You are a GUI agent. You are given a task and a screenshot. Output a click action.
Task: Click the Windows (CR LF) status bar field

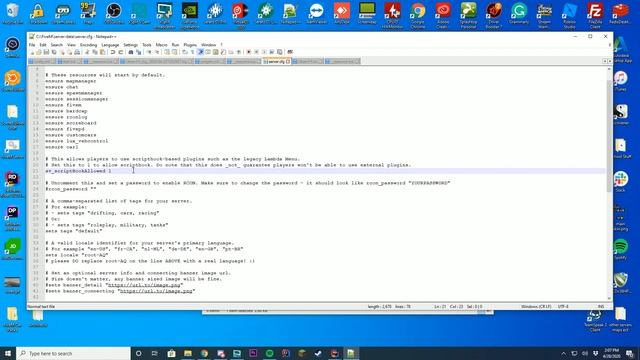(536, 307)
